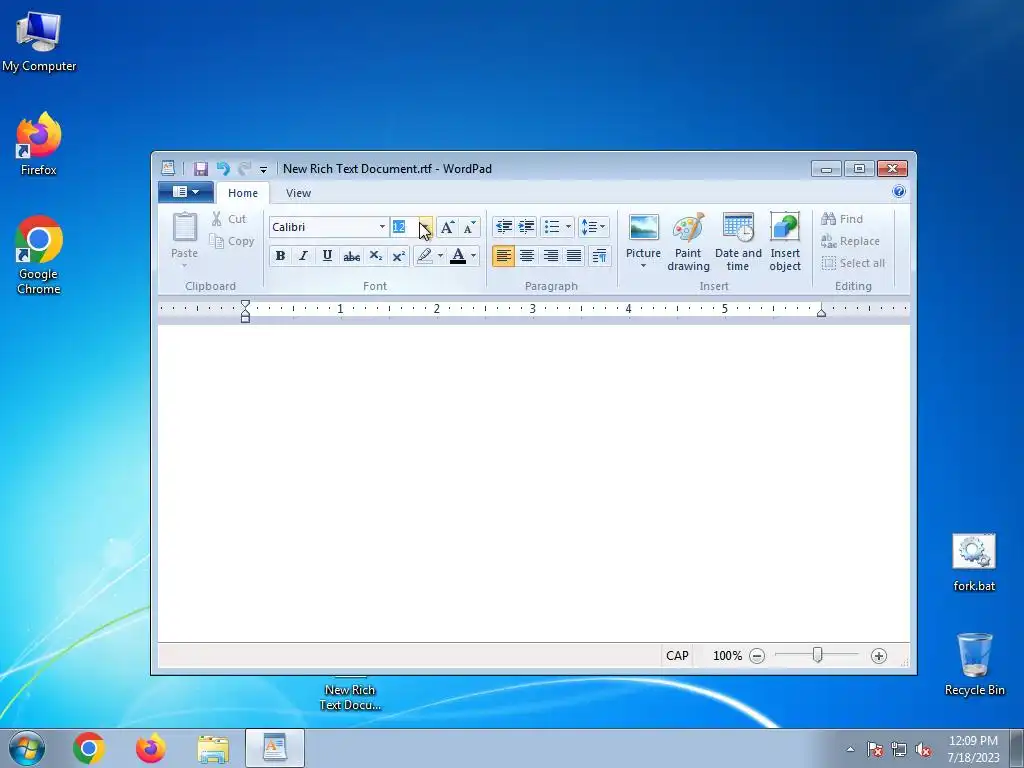Viewport: 1024px width, 768px height.
Task: Start a bulleted list
Action: [x=552, y=227]
